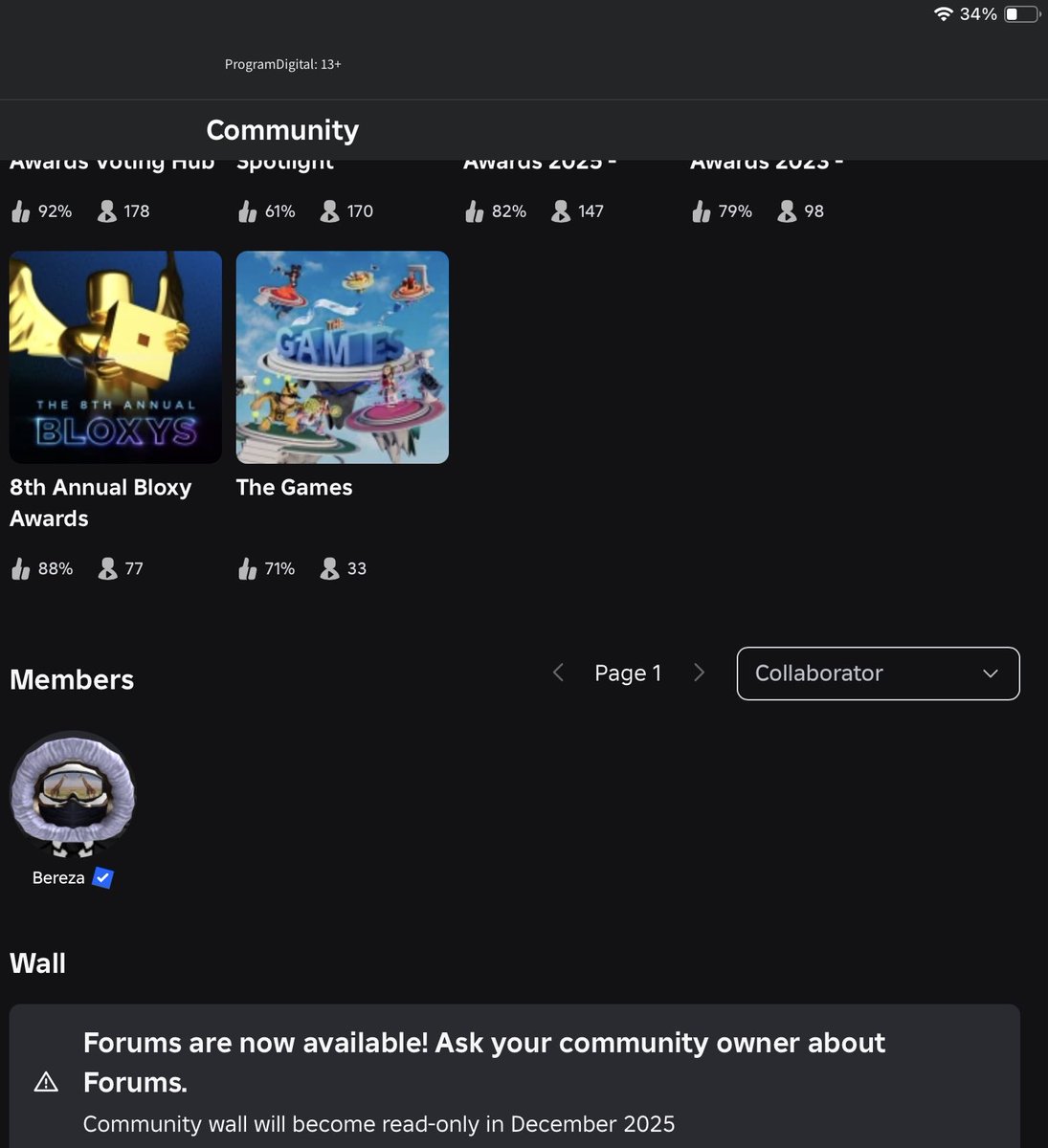Click the Bereza username link
1048x1148 pixels.
tap(58, 877)
